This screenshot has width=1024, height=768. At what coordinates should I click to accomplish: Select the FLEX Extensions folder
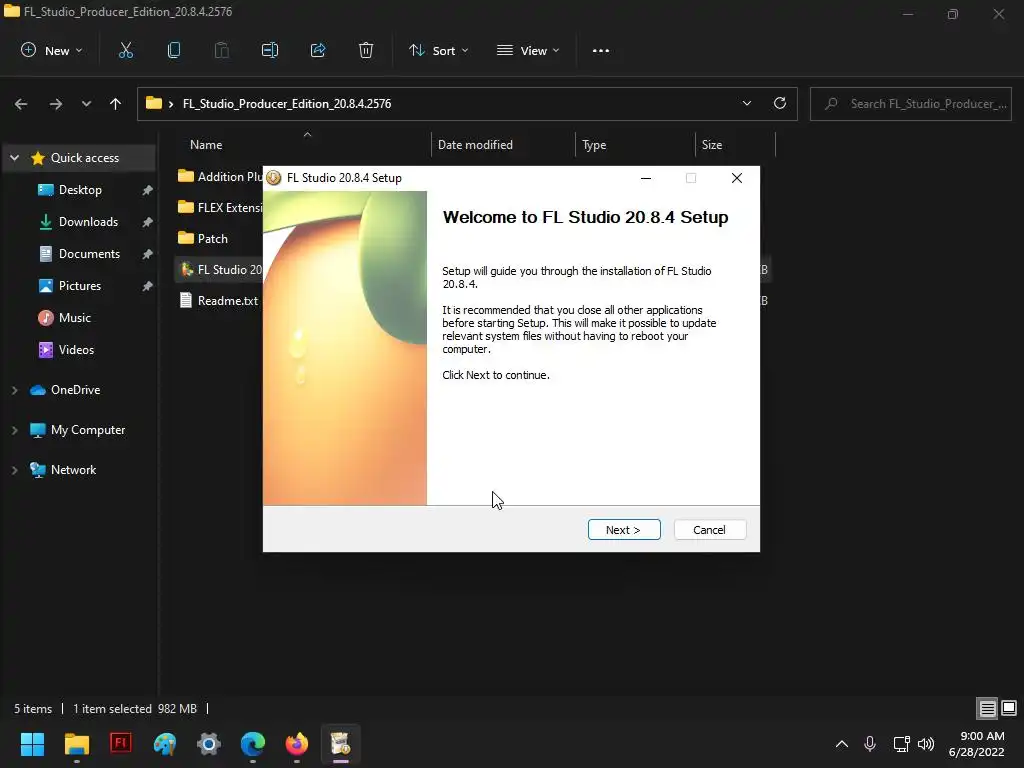click(x=219, y=208)
